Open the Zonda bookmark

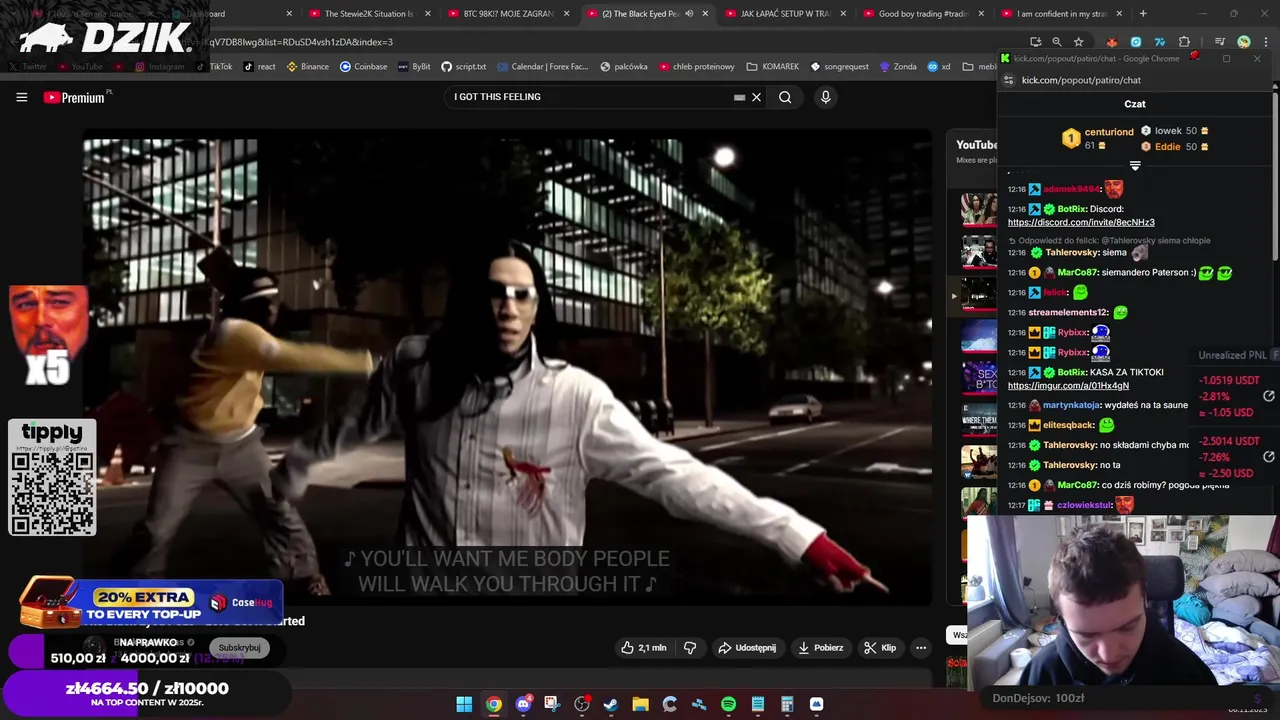[898, 67]
